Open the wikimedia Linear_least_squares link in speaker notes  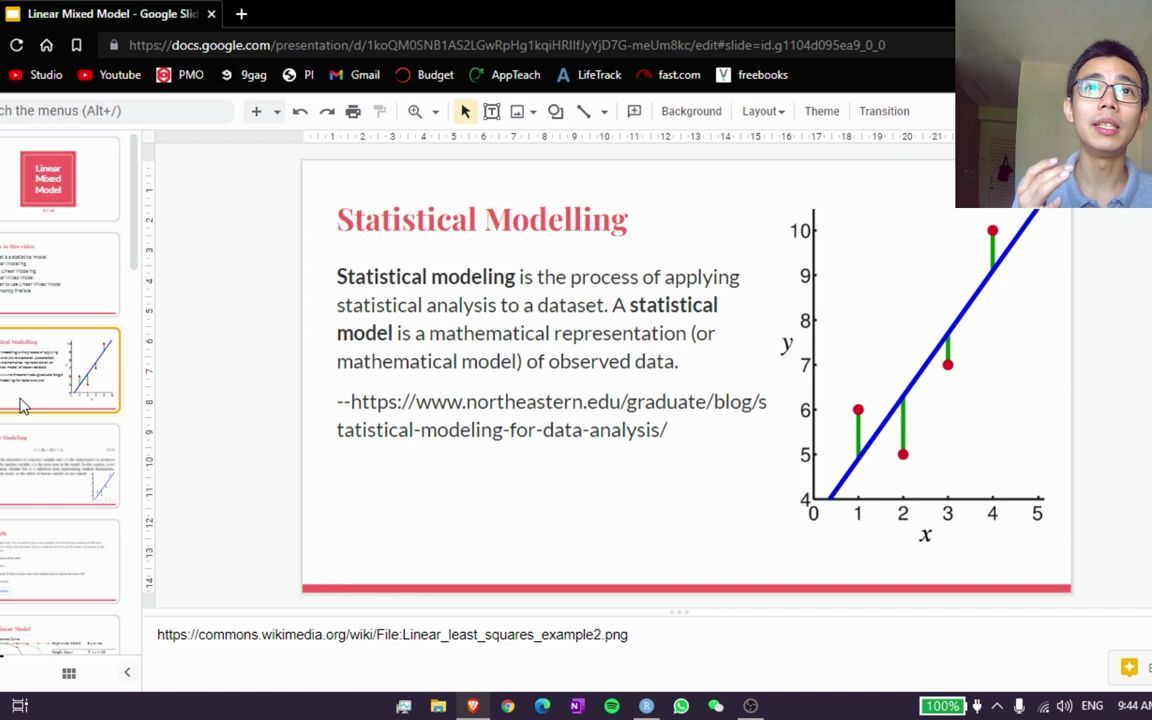392,634
